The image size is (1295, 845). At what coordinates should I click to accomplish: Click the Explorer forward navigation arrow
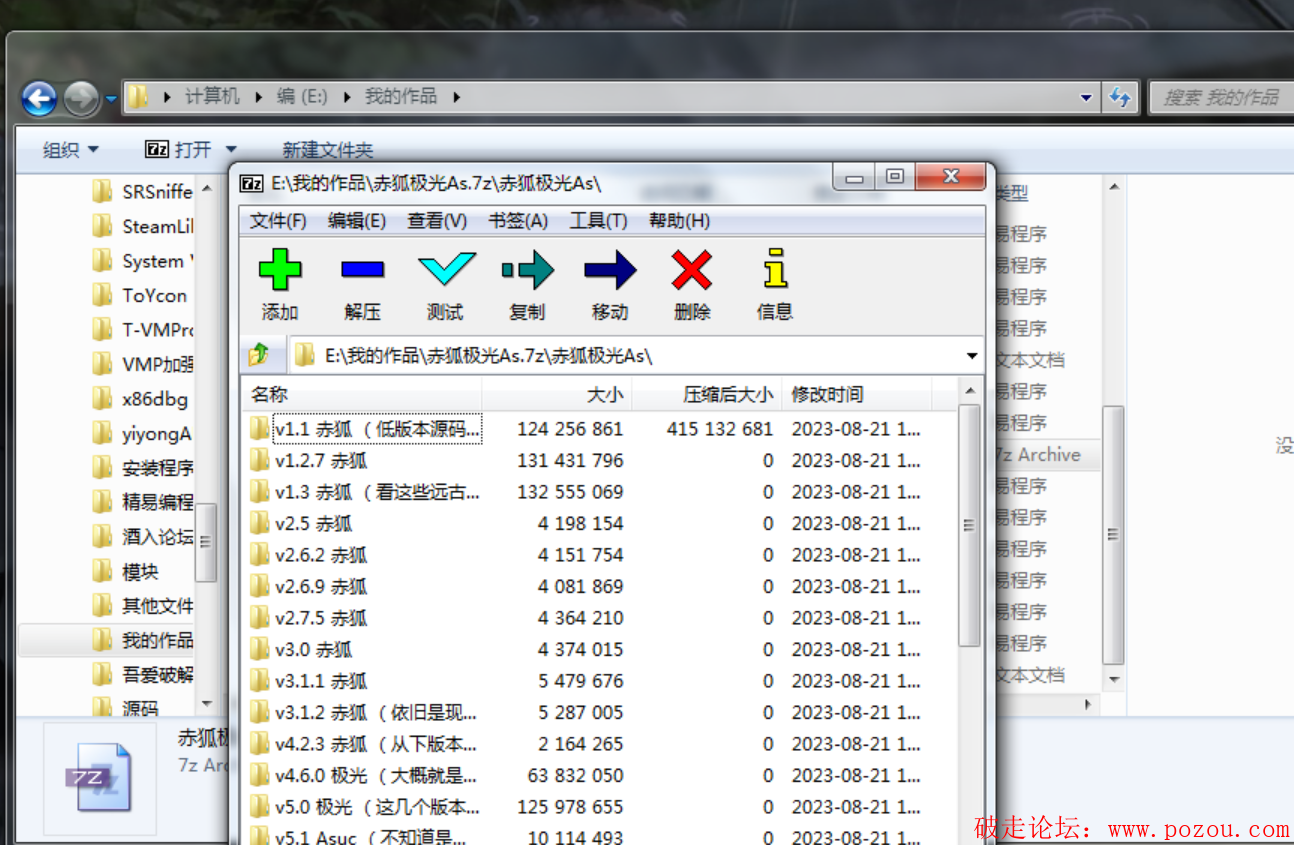click(x=81, y=98)
